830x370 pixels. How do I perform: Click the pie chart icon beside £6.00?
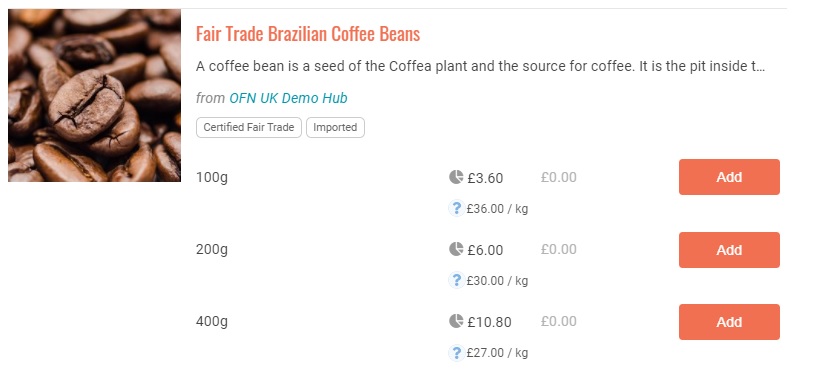tap(456, 249)
